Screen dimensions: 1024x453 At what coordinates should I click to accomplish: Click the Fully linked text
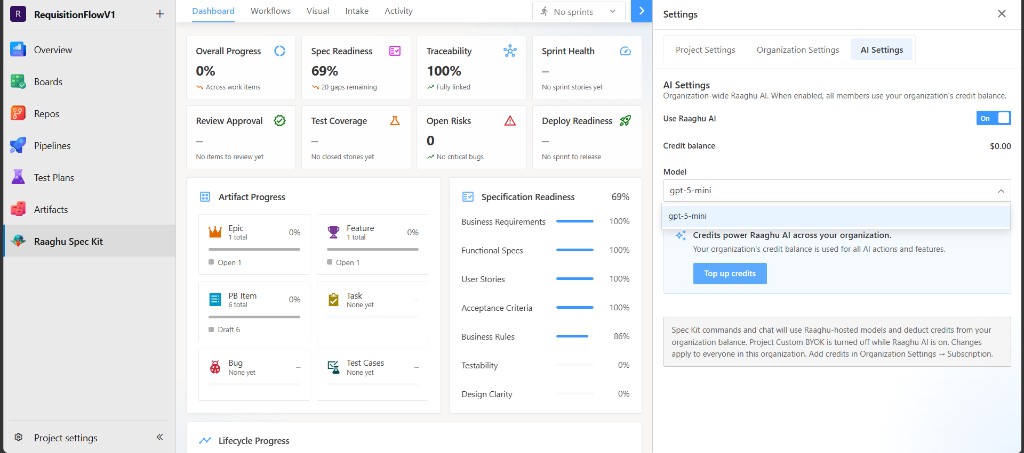pyautogui.click(x=453, y=87)
